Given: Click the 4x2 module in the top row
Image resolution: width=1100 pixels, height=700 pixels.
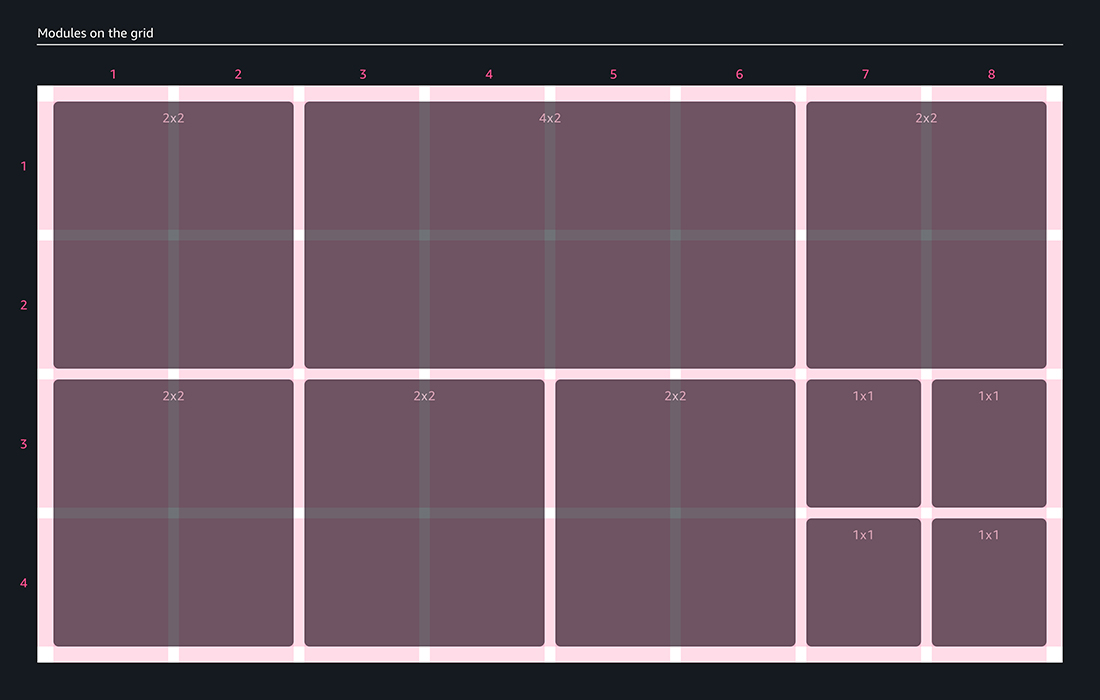Looking at the screenshot, I should pyautogui.click(x=549, y=235).
